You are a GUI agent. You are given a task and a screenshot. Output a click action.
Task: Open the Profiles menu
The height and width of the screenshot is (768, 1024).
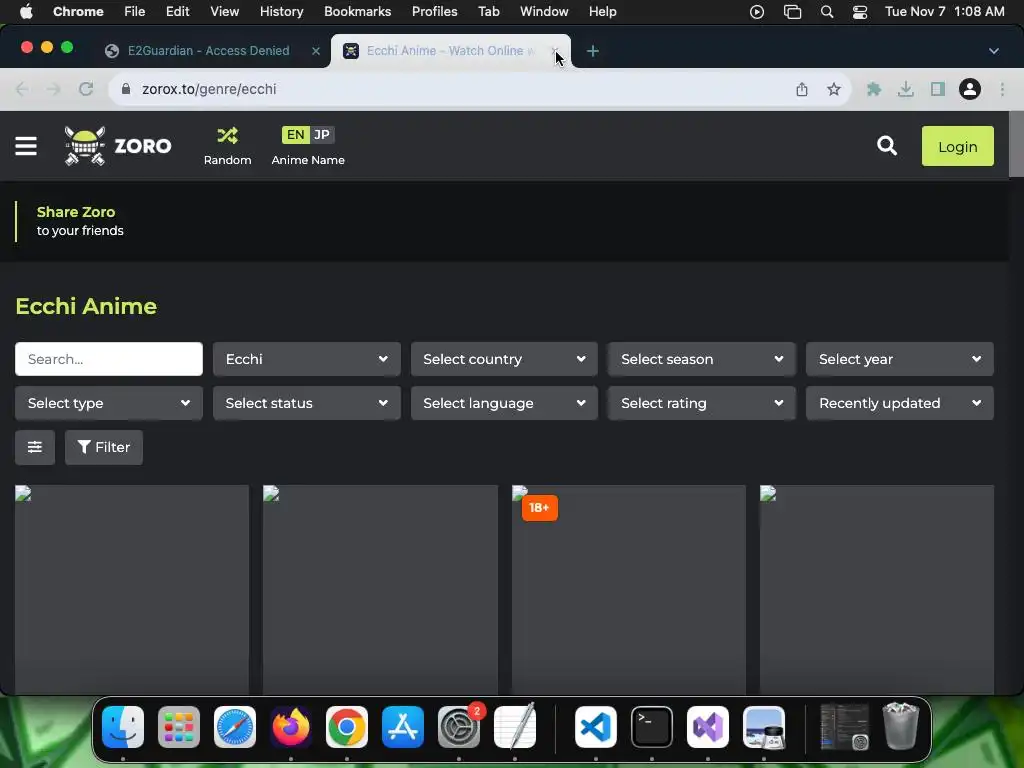(434, 12)
